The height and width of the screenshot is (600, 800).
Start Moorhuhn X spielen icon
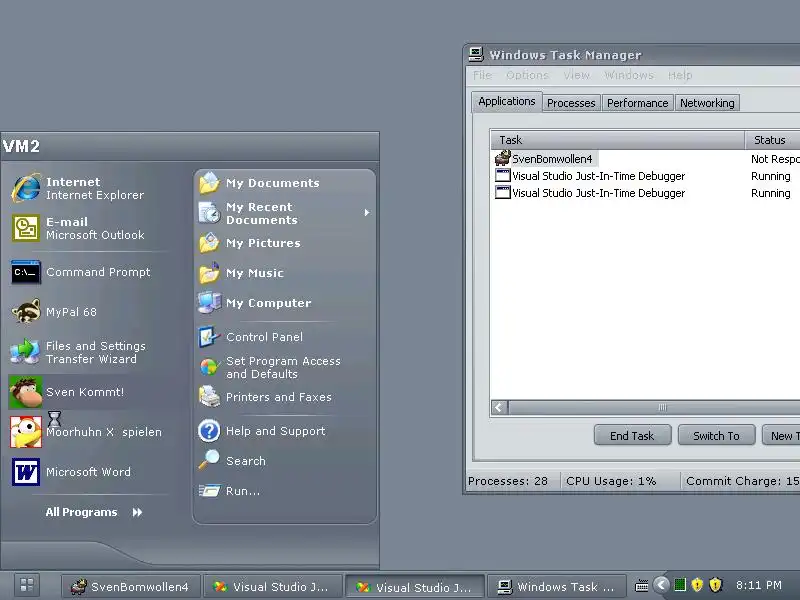point(26,432)
